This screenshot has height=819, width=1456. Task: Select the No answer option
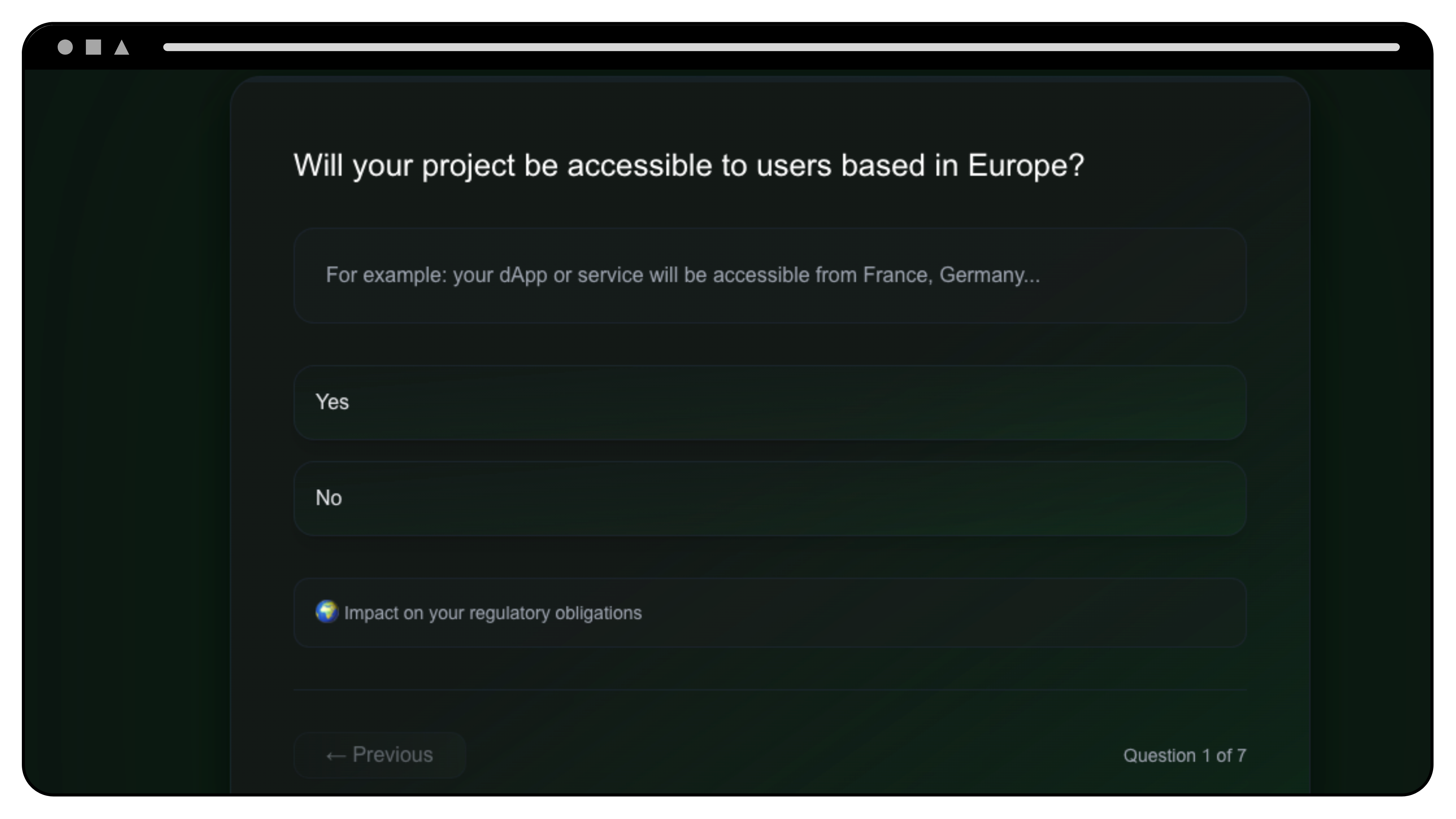(x=770, y=498)
